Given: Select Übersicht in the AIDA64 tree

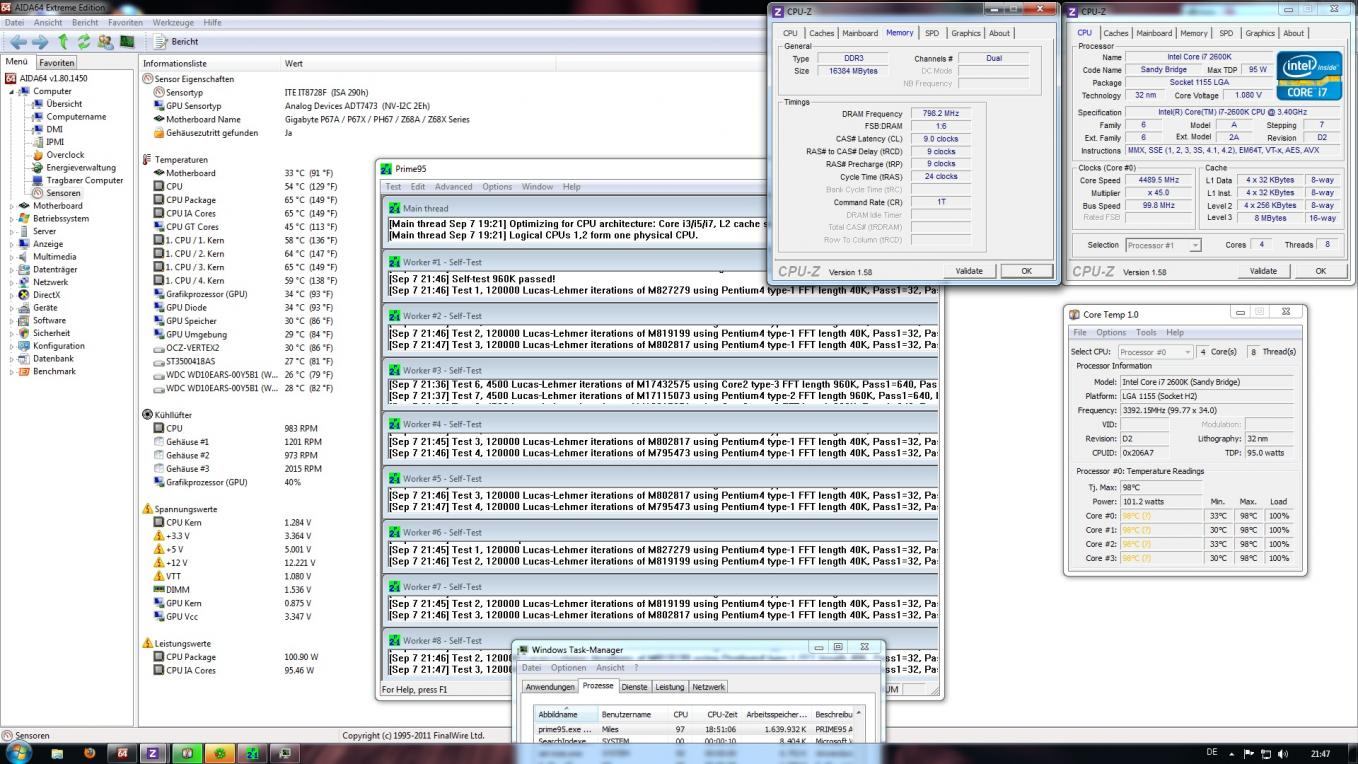Looking at the screenshot, I should coord(64,104).
